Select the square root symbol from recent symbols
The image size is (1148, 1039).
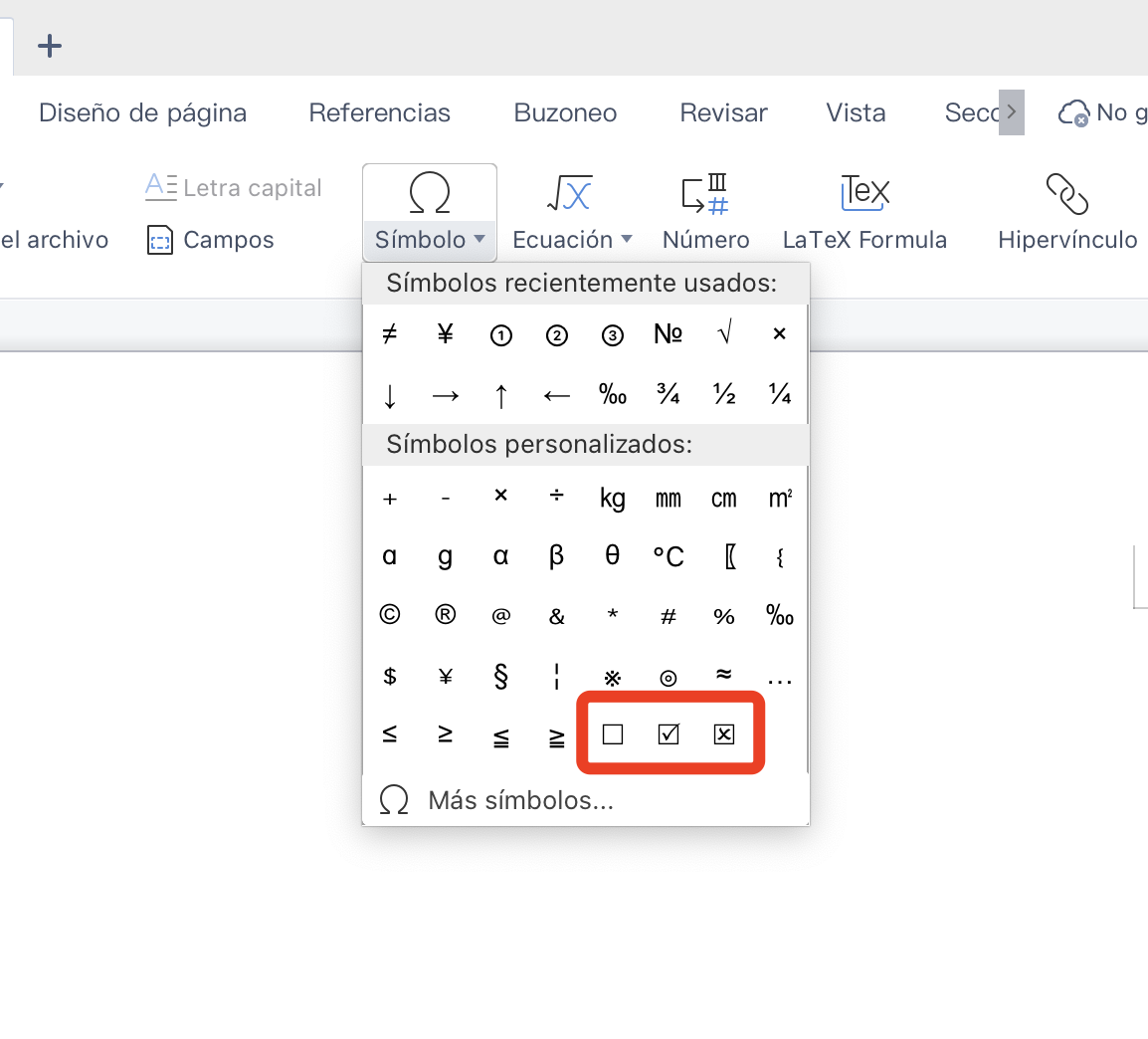(x=723, y=333)
